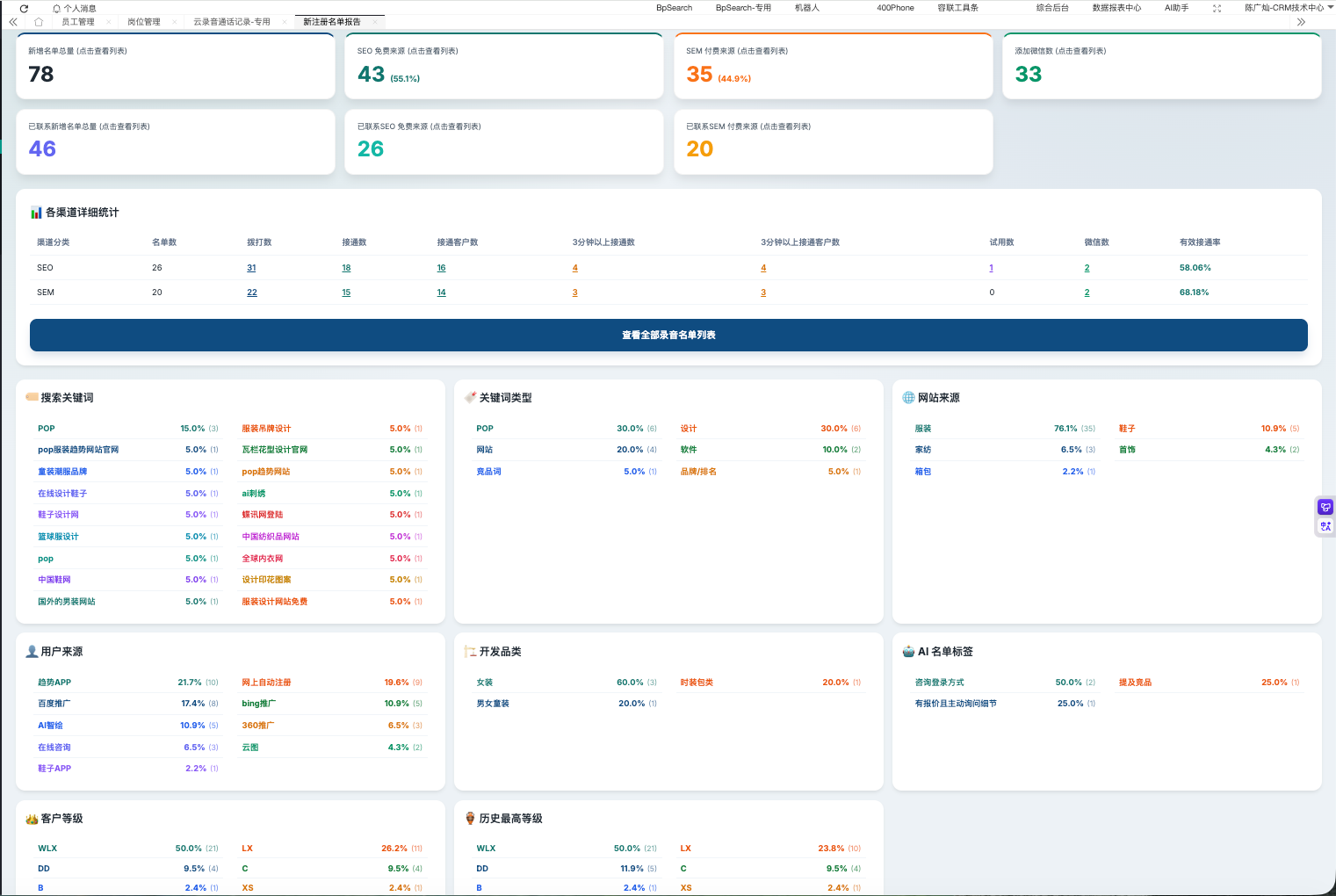Image resolution: width=1336 pixels, height=896 pixels.
Task: Open the purple chat widget icon
Action: coord(1325,507)
